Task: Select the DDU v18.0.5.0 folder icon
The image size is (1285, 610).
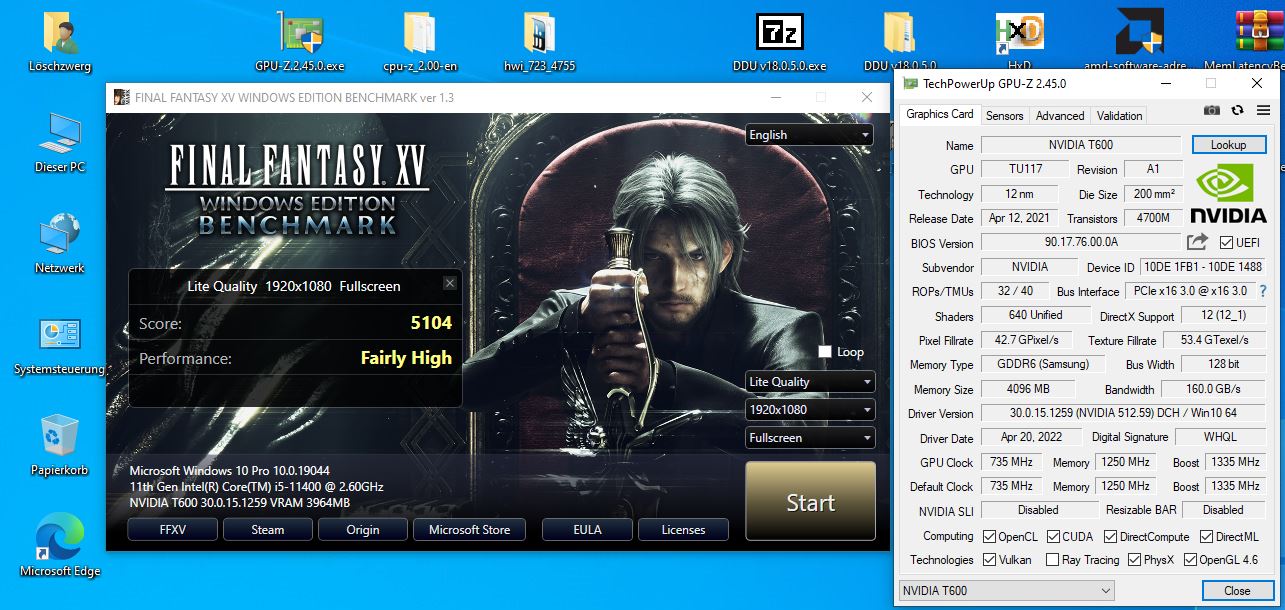Action: [x=899, y=43]
